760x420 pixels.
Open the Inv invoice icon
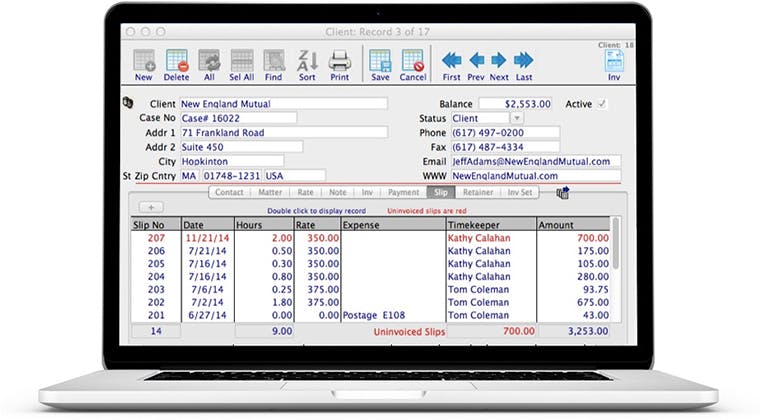pyautogui.click(x=614, y=65)
